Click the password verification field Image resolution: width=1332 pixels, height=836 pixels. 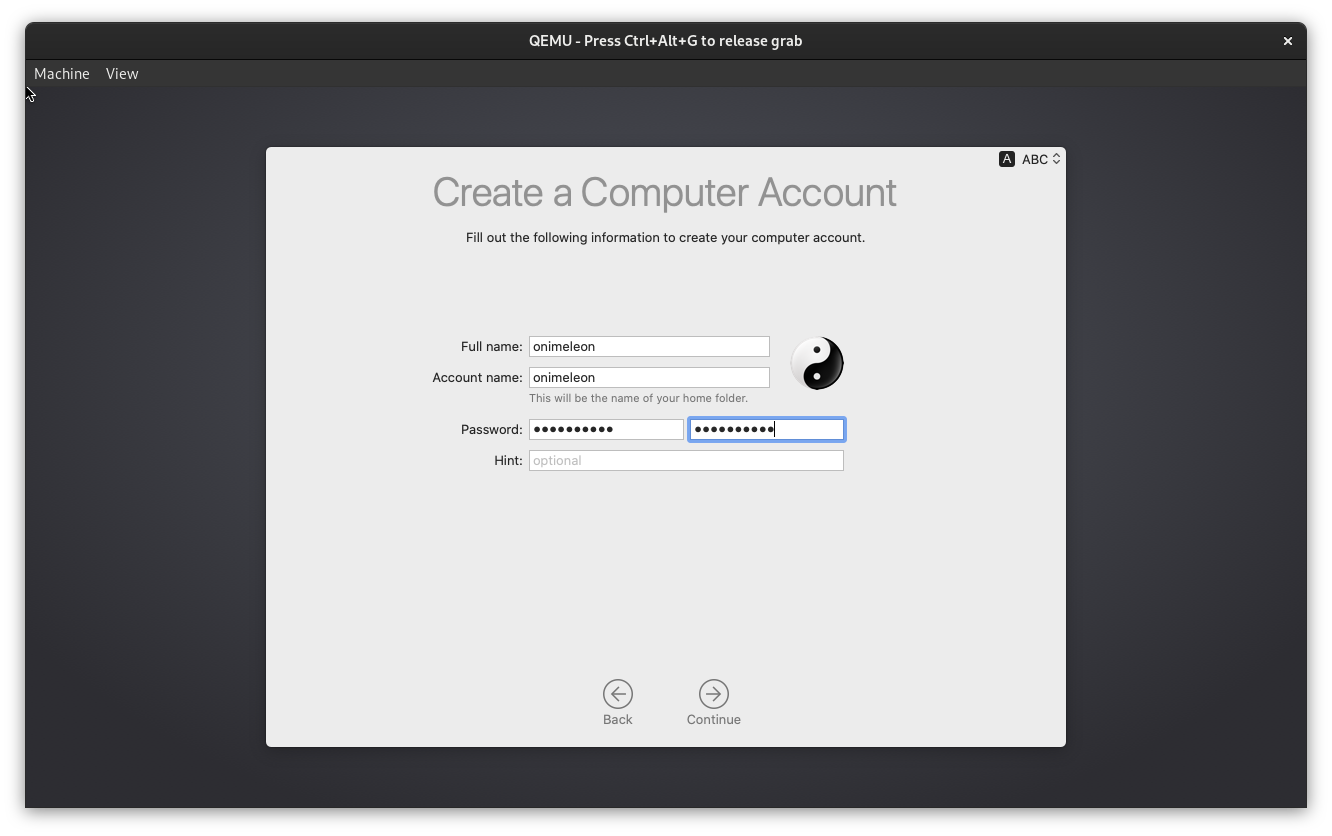766,429
